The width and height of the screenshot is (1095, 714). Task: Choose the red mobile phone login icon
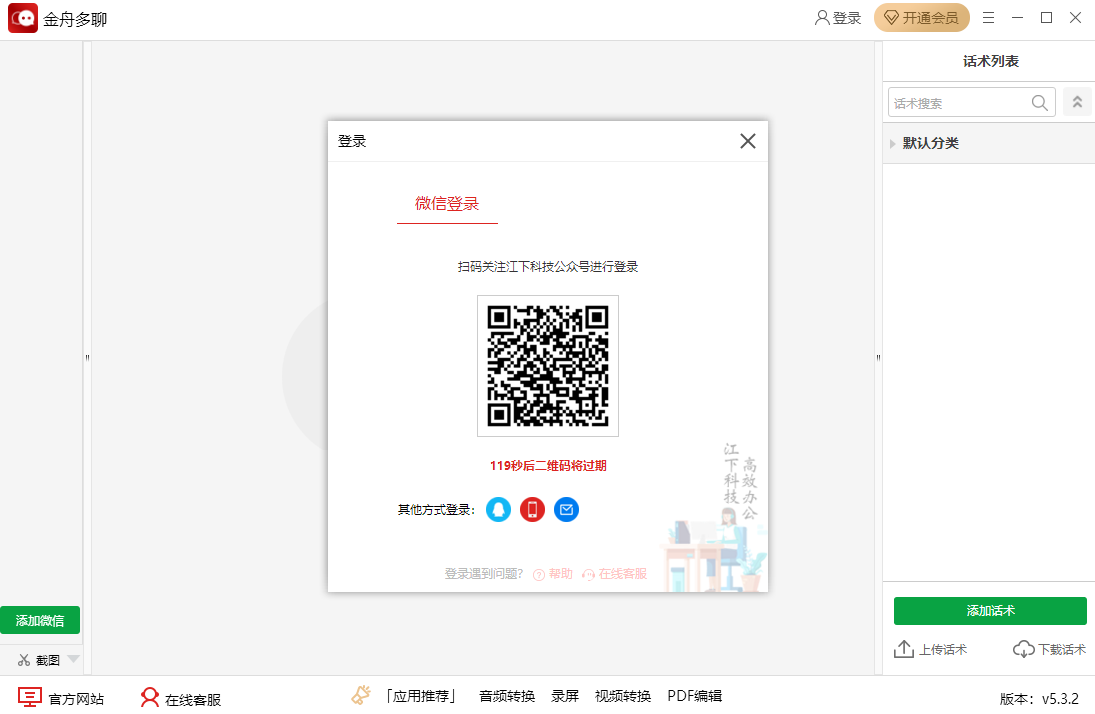point(532,510)
